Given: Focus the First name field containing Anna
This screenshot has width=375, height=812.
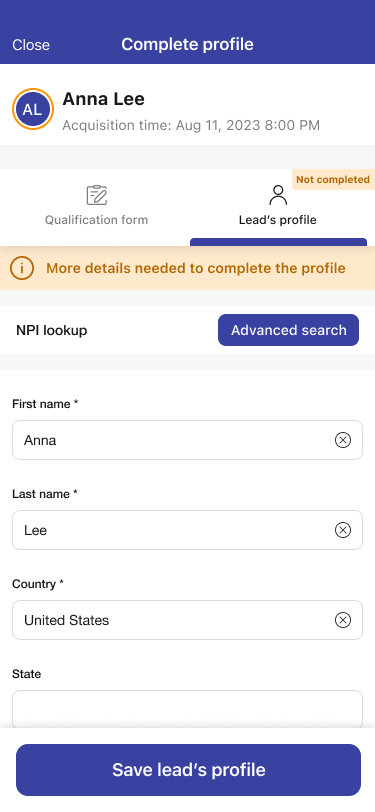Looking at the screenshot, I should tap(188, 440).
